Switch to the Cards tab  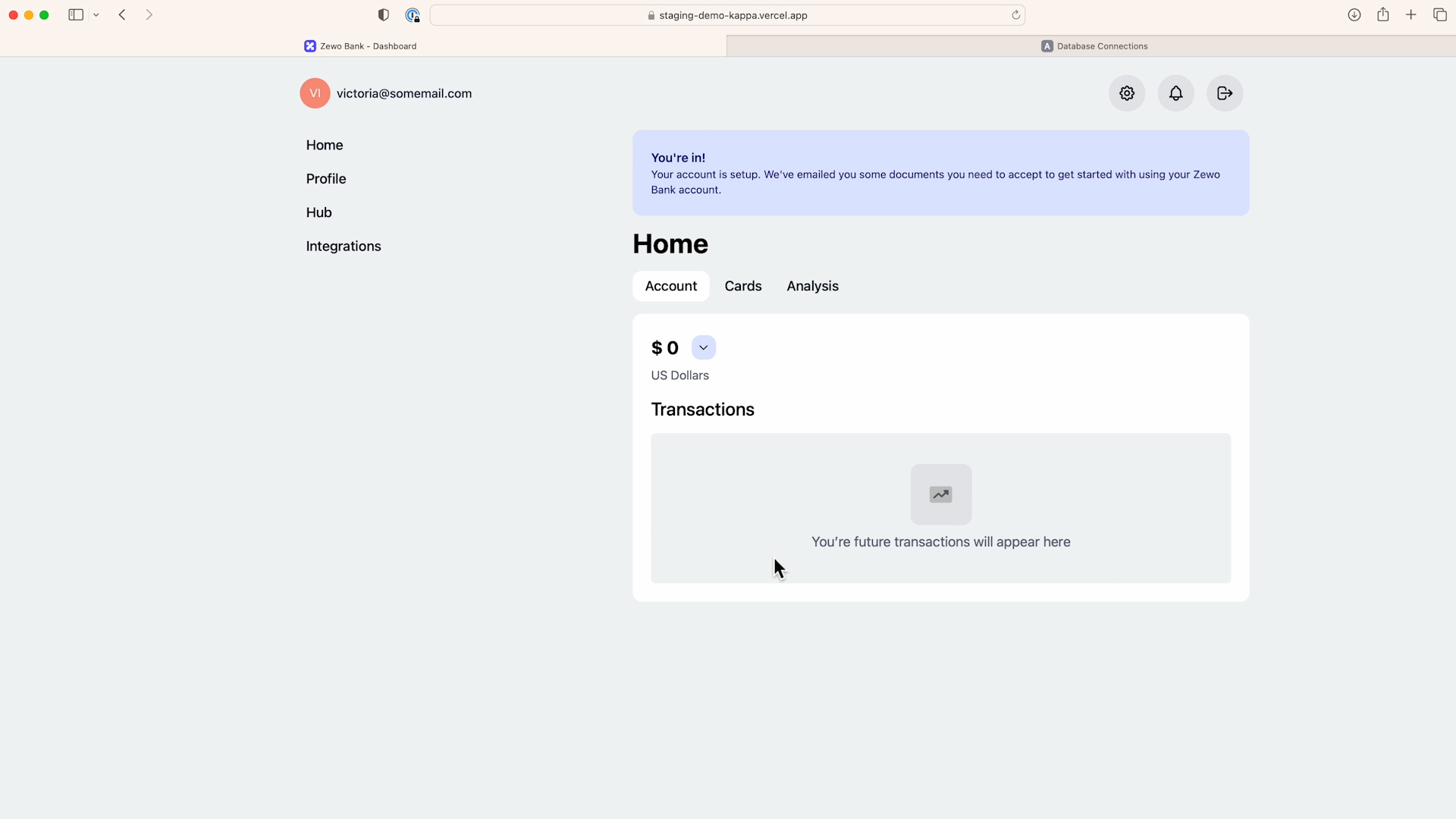(x=742, y=286)
